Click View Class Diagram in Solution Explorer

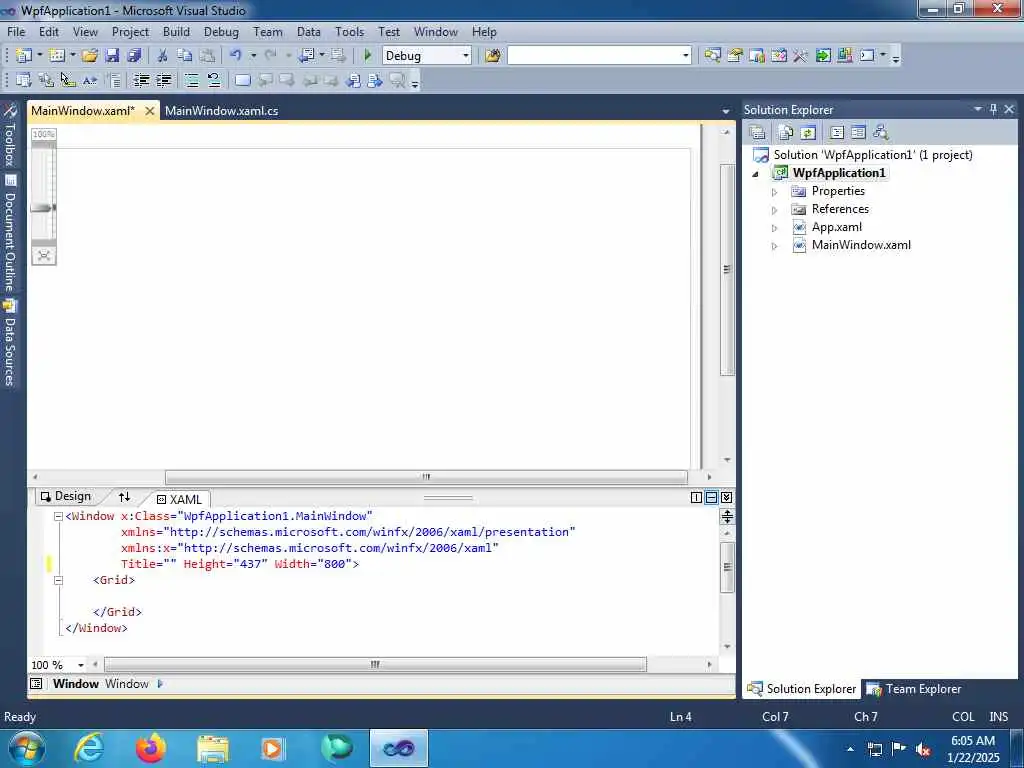click(x=881, y=133)
